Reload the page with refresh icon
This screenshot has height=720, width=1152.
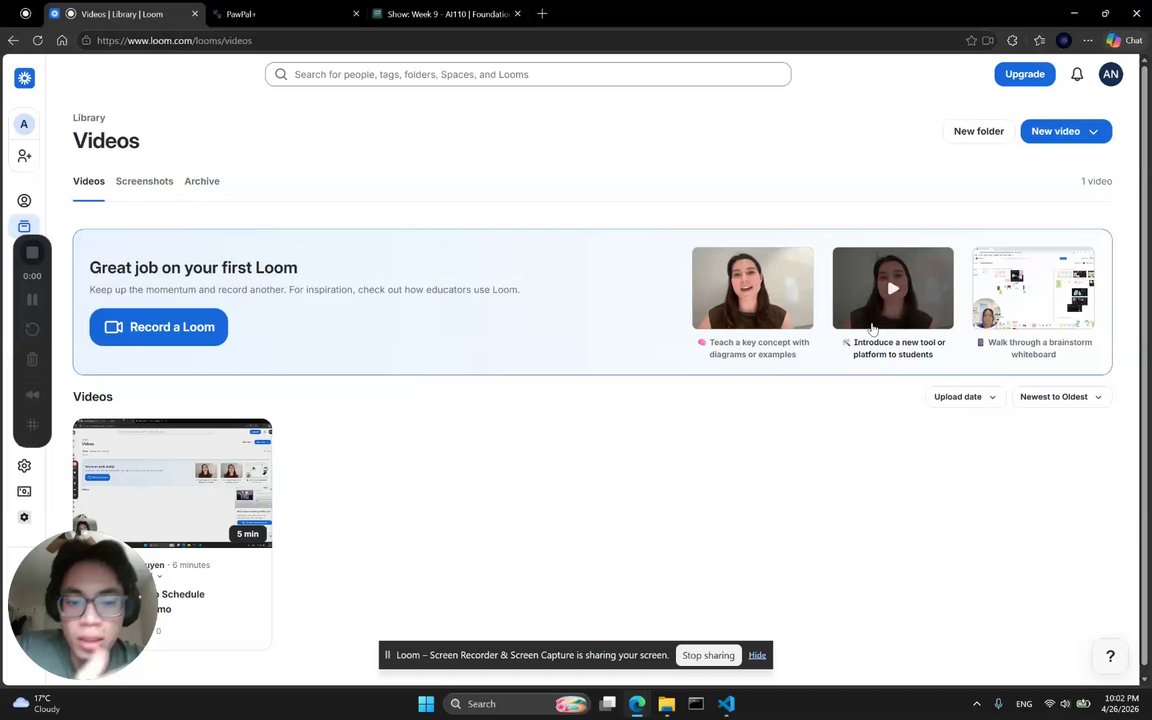pyautogui.click(x=37, y=40)
